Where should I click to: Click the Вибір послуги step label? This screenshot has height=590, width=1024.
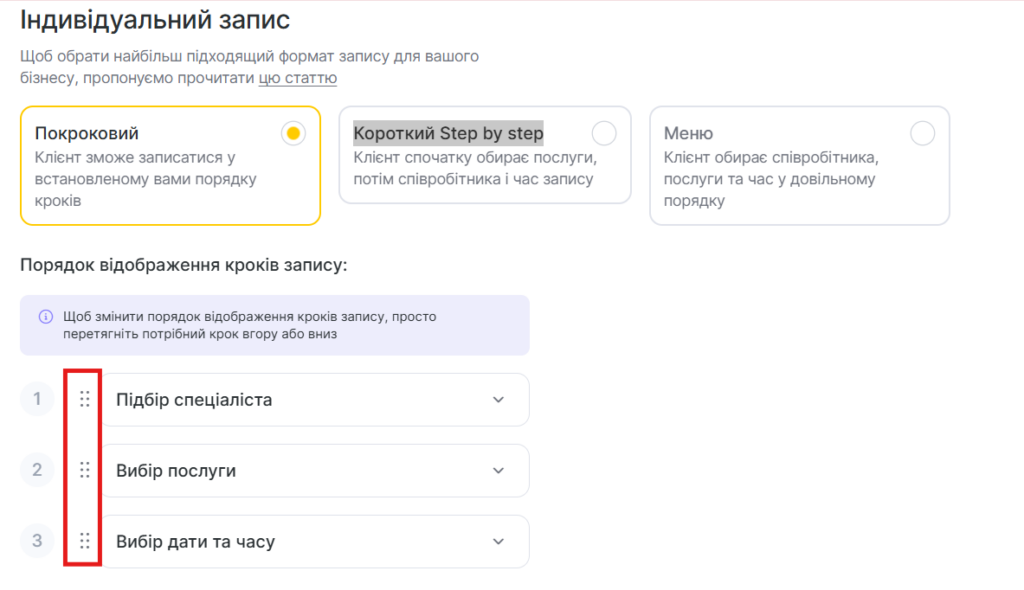[176, 471]
